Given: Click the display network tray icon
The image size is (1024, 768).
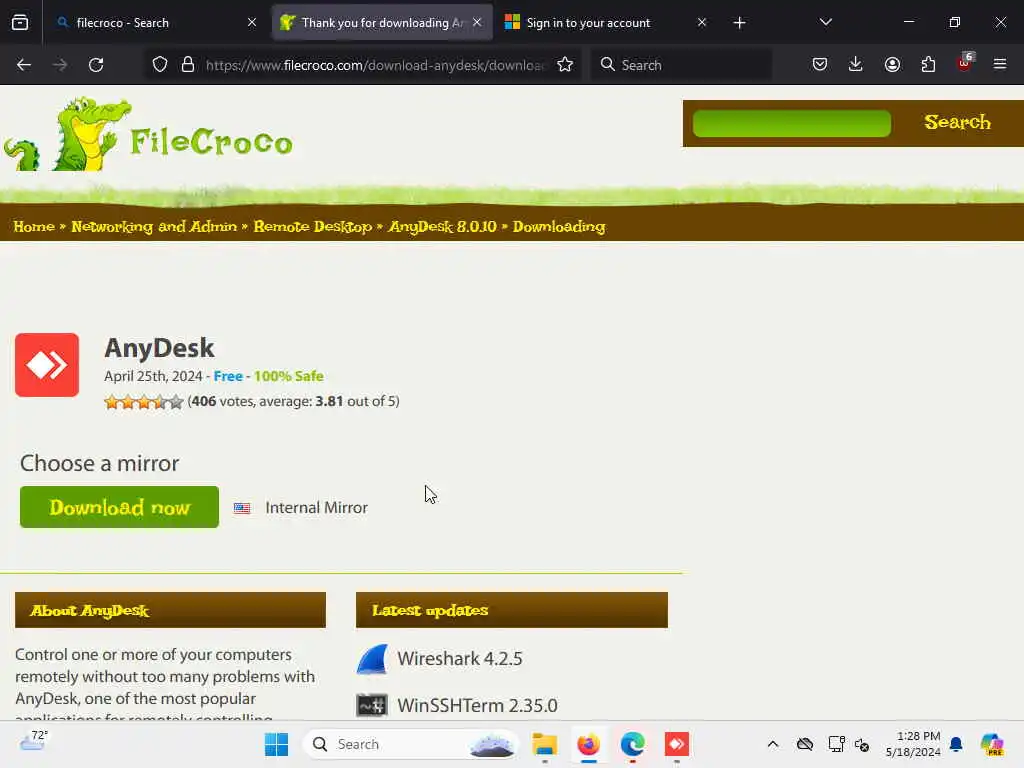Looking at the screenshot, I should [836, 744].
